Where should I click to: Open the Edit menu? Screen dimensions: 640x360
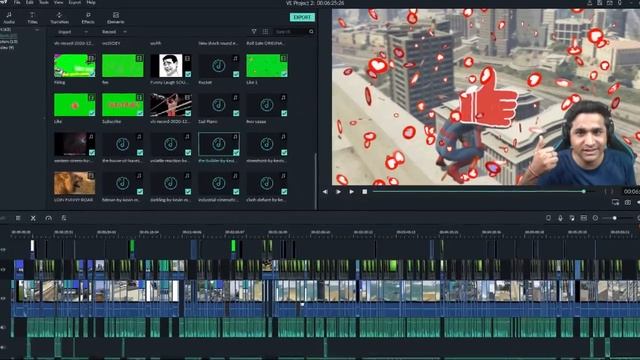pyautogui.click(x=30, y=2)
